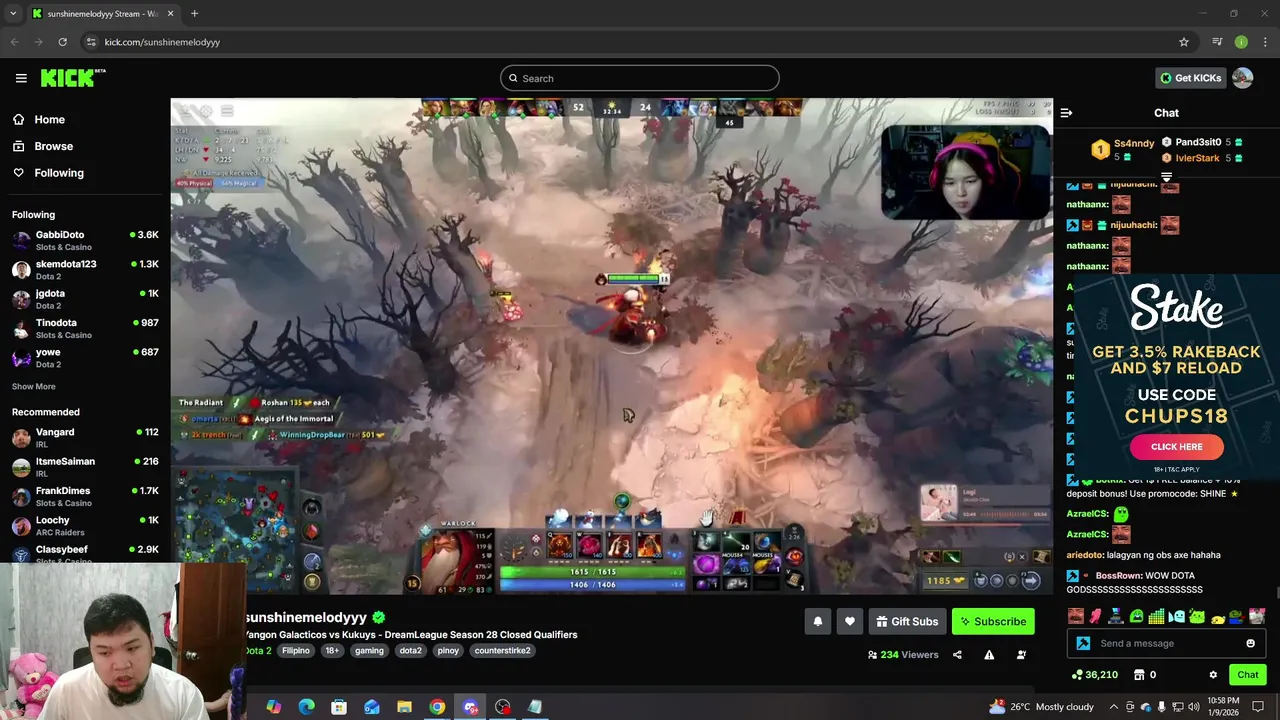Open the Kick hamburger sidebar menu
Image resolution: width=1280 pixels, height=720 pixels.
click(x=21, y=78)
